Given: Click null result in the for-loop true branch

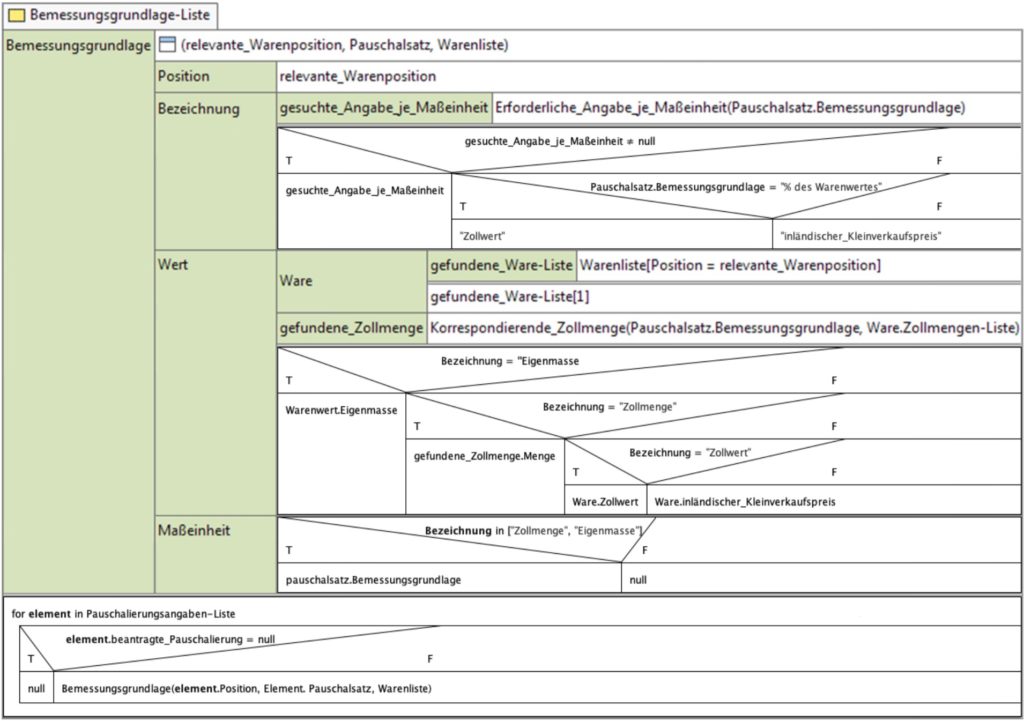Looking at the screenshot, I should [x=37, y=688].
